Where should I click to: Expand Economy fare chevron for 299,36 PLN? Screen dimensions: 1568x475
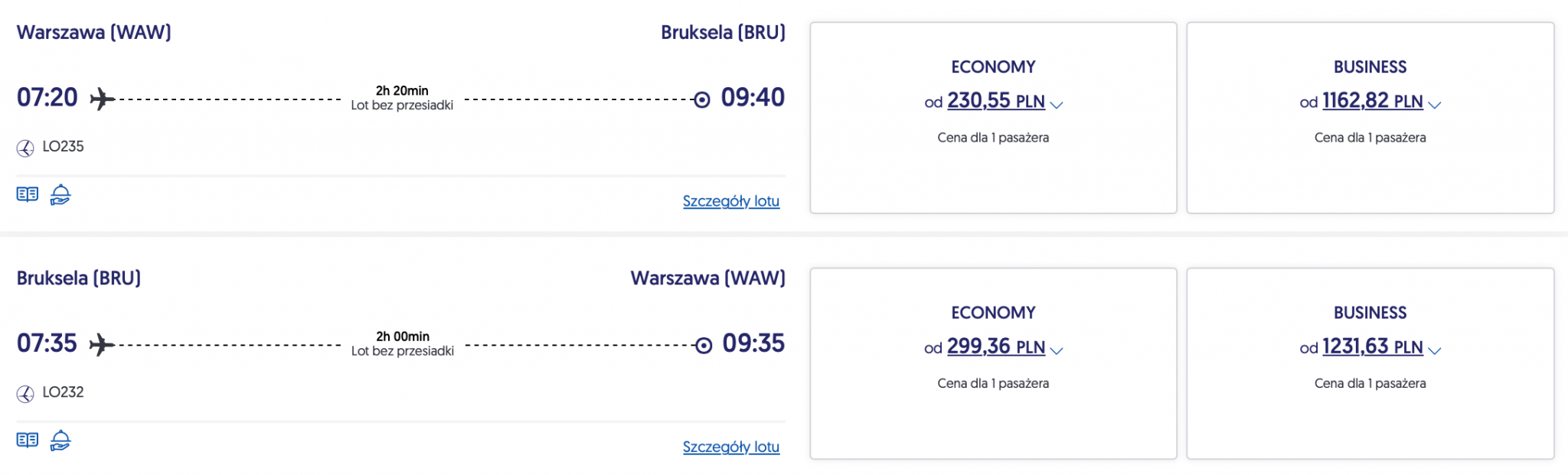[x=1057, y=350]
